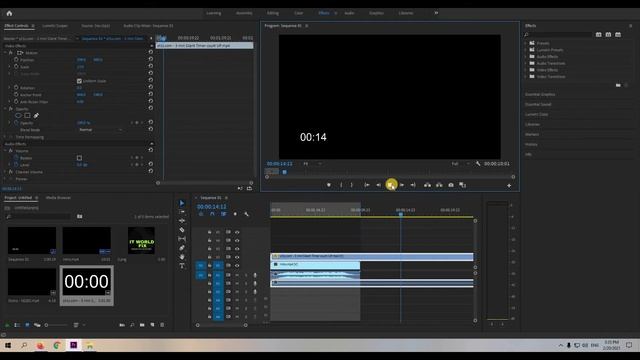Open Program monitor zoom level dropdown
This screenshot has width=640, height=360.
click(x=312, y=164)
